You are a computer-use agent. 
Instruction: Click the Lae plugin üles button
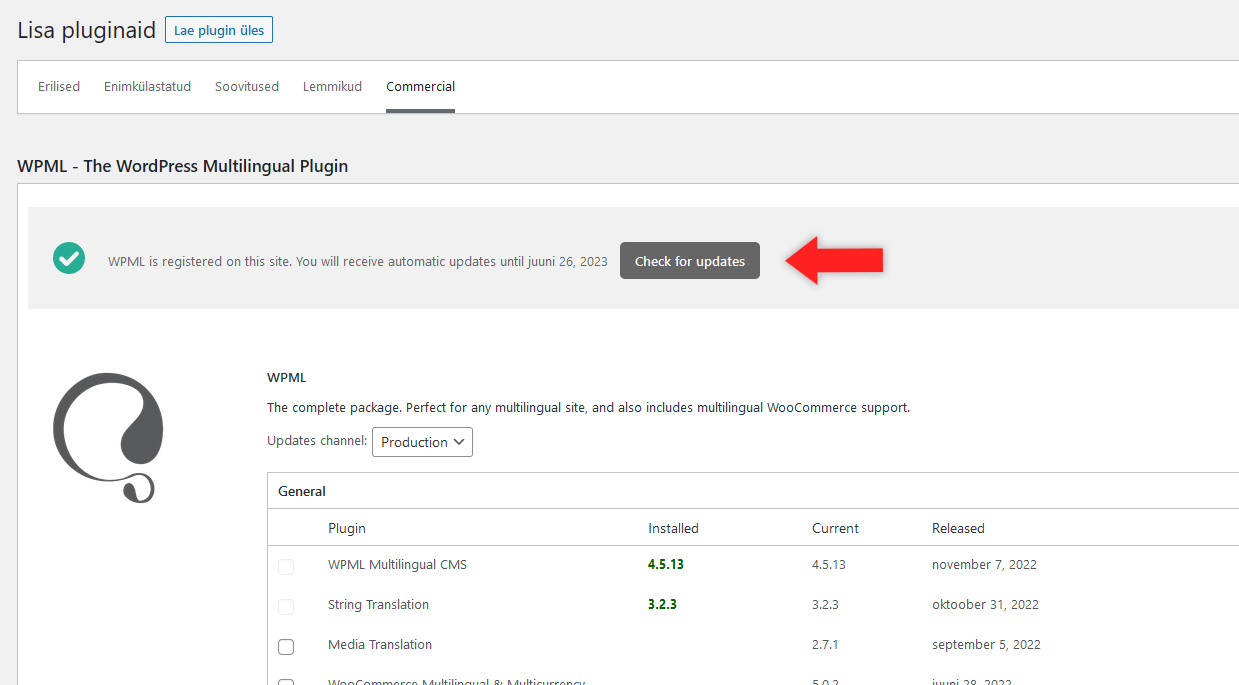(219, 30)
